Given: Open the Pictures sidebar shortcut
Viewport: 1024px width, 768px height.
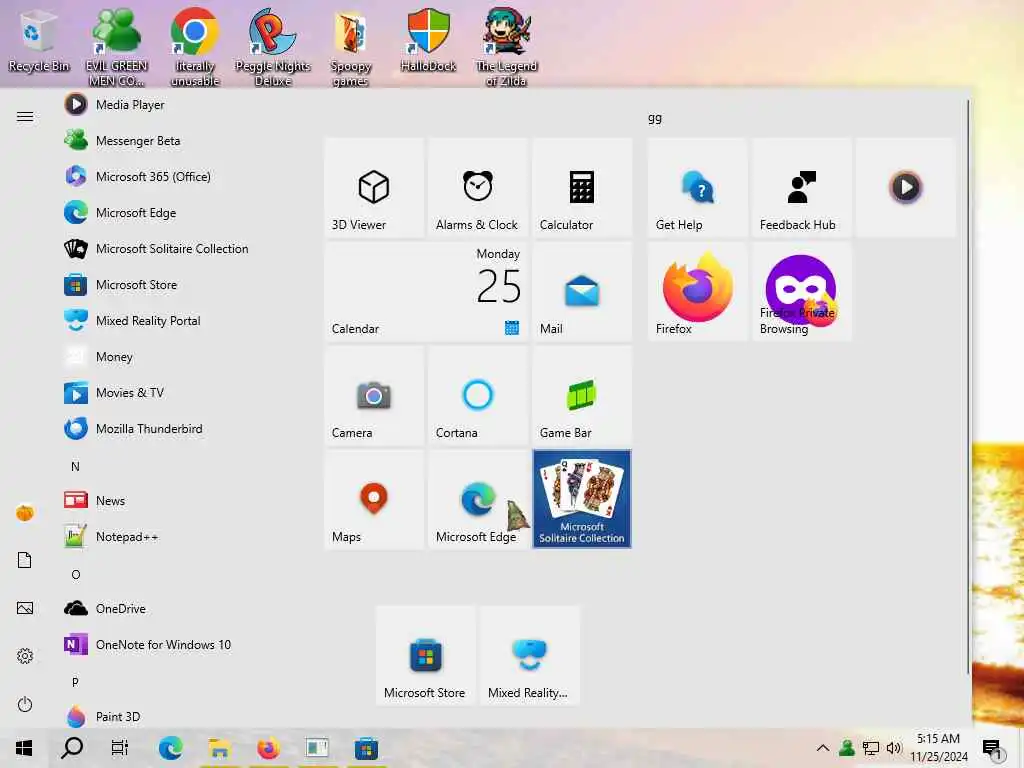Looking at the screenshot, I should (25, 608).
